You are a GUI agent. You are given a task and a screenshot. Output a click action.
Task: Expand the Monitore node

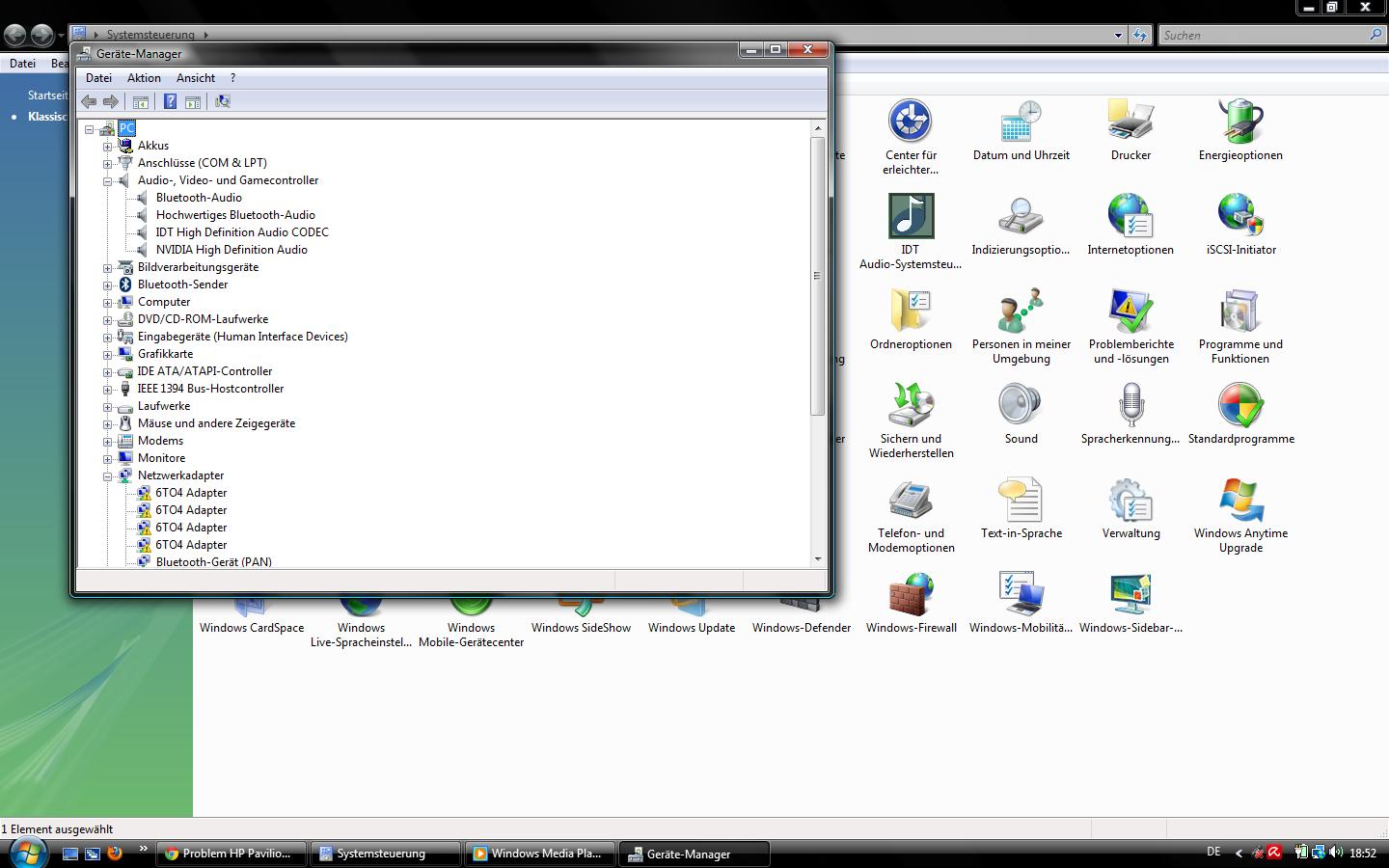click(108, 458)
